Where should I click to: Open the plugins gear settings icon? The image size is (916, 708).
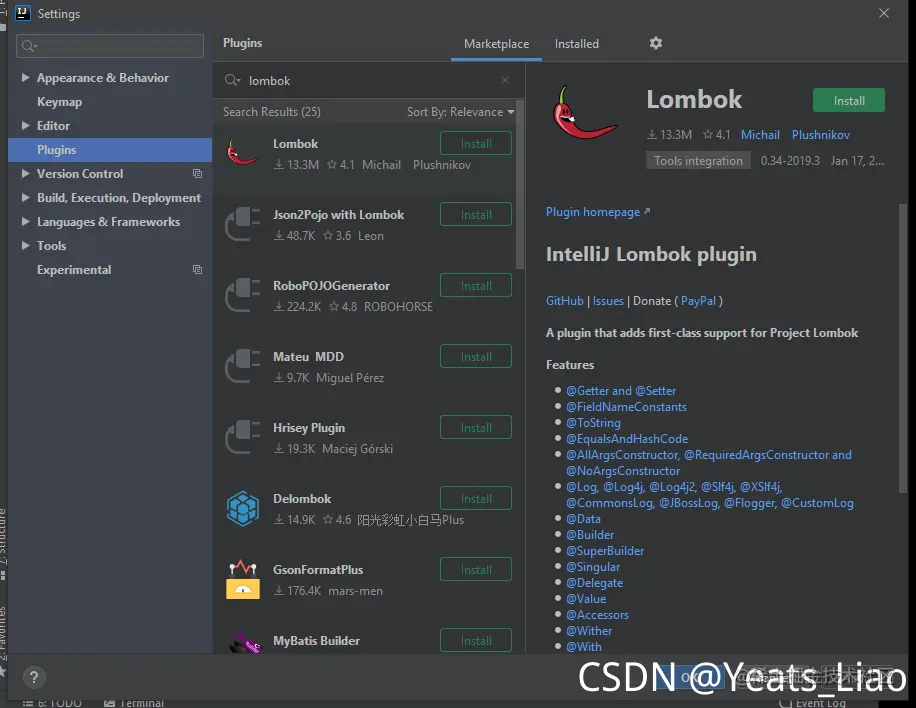(x=655, y=43)
